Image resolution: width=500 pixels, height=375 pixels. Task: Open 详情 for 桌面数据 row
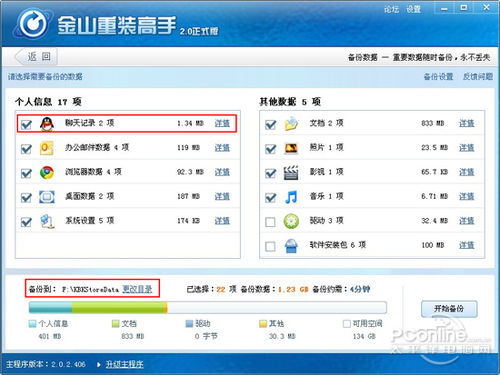222,196
